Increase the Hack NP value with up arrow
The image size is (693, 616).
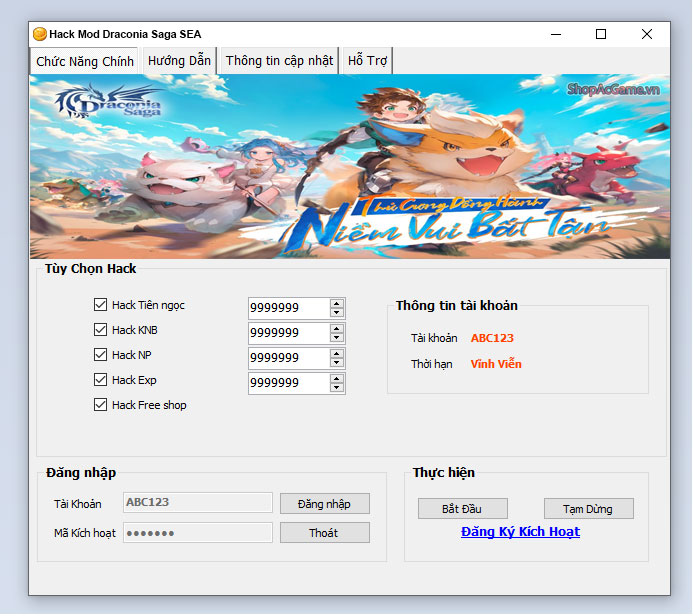click(337, 354)
